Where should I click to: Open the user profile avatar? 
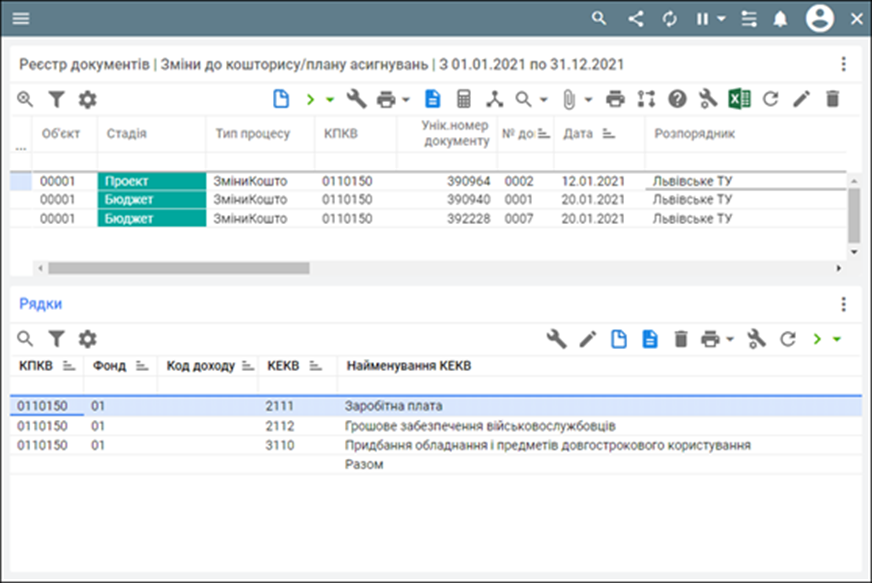click(x=820, y=18)
